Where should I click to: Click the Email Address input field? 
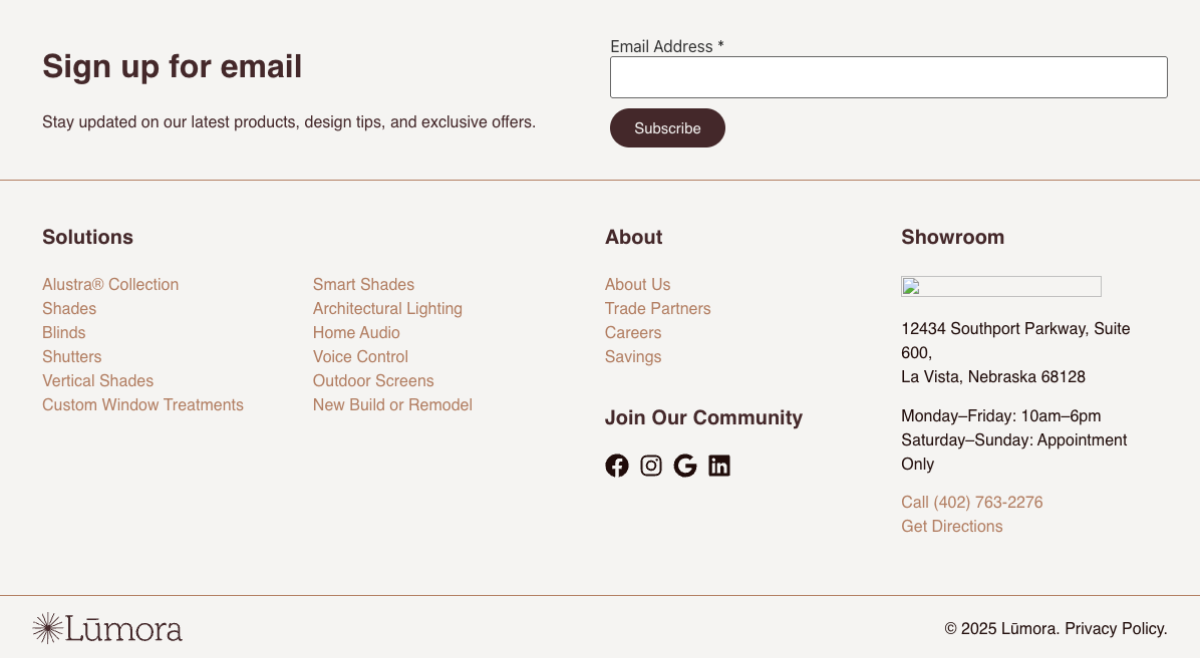pyautogui.click(x=888, y=77)
